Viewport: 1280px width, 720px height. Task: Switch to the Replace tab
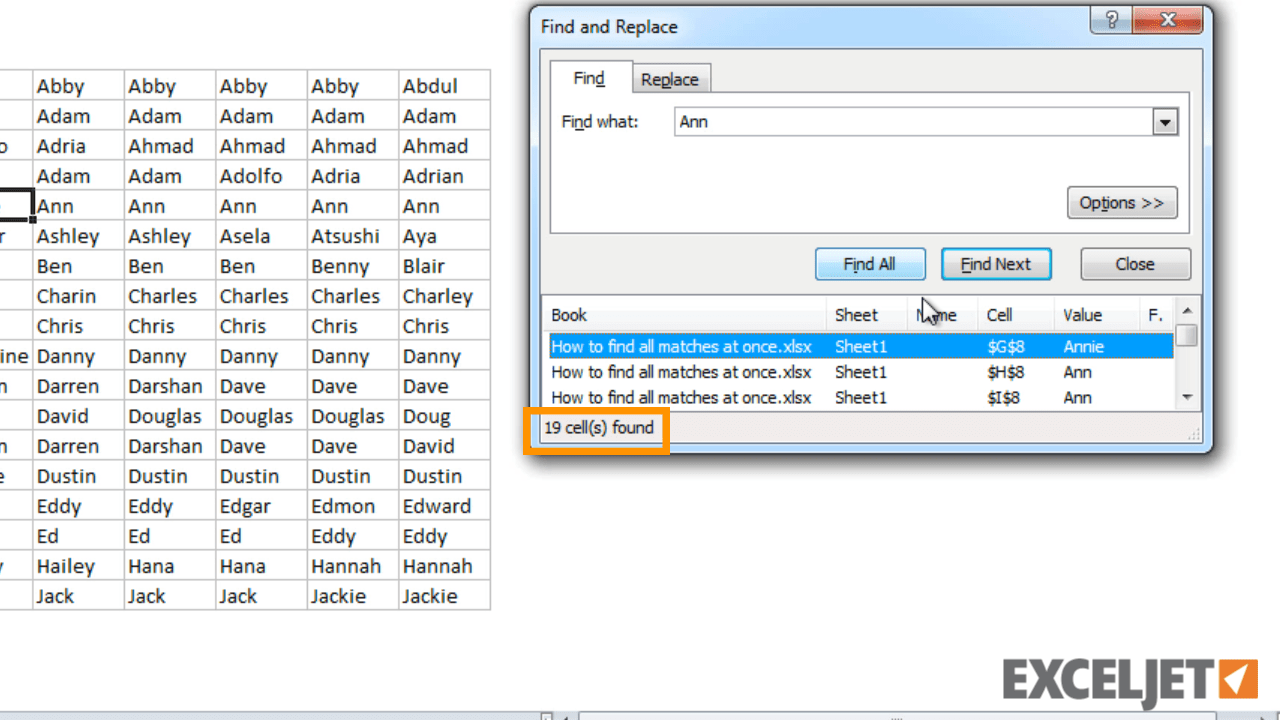point(670,79)
